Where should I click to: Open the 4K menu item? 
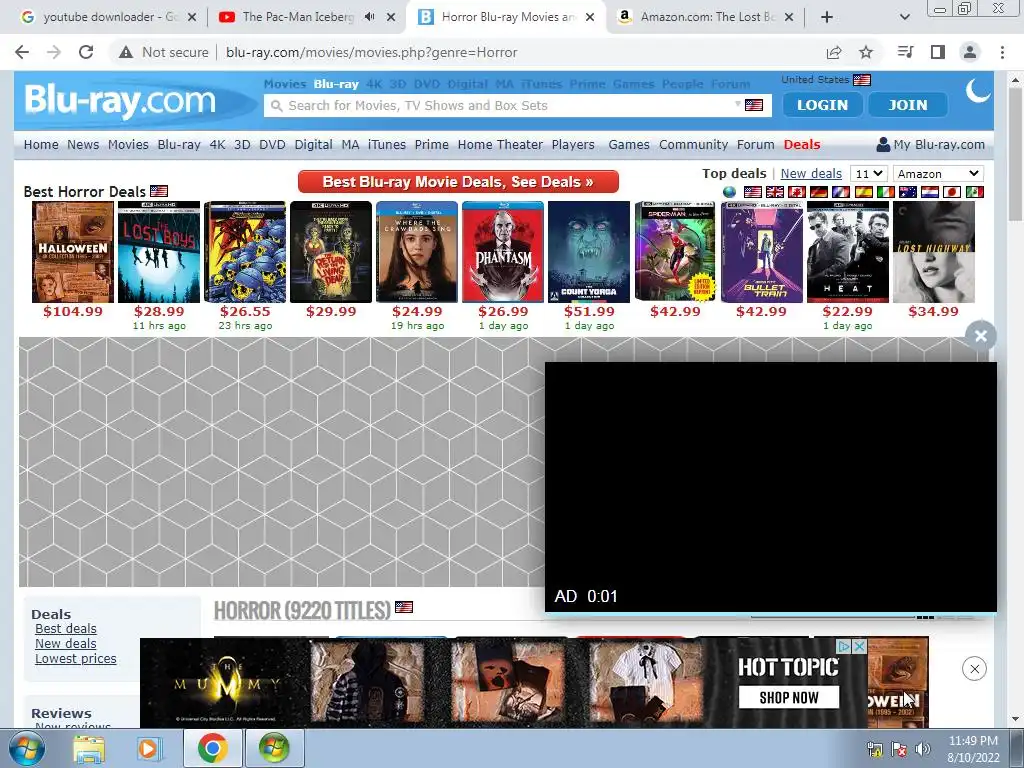[217, 144]
